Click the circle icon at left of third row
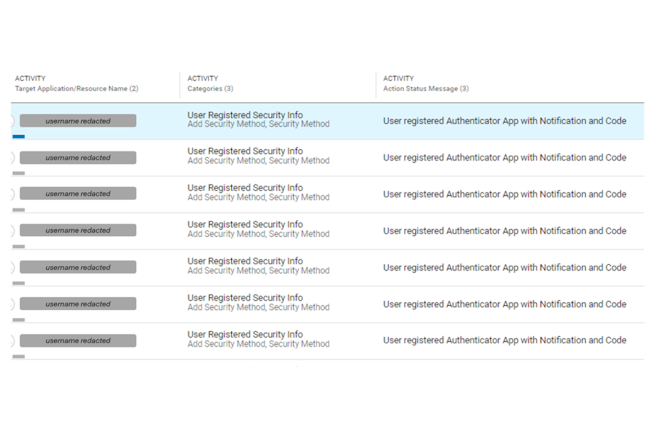The width and height of the screenshot is (650, 433). 13,194
